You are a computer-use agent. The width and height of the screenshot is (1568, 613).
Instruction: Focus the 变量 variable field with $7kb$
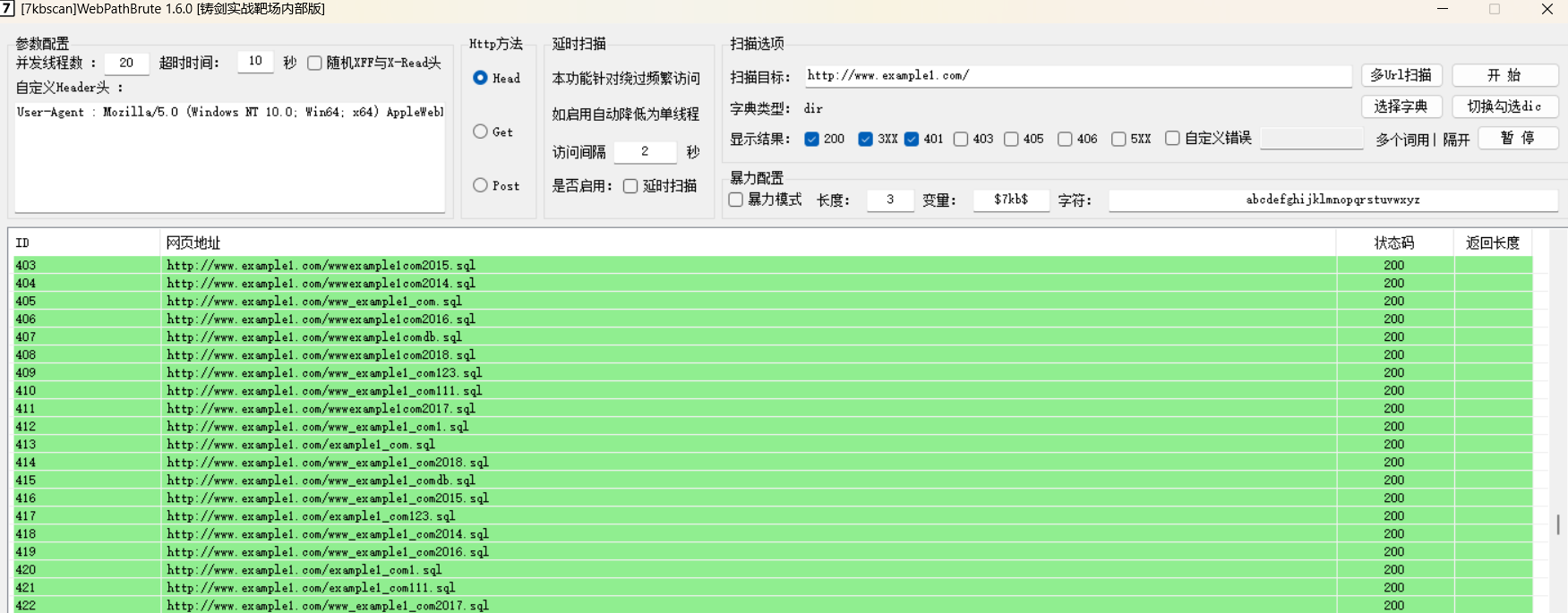pyautogui.click(x=1011, y=200)
